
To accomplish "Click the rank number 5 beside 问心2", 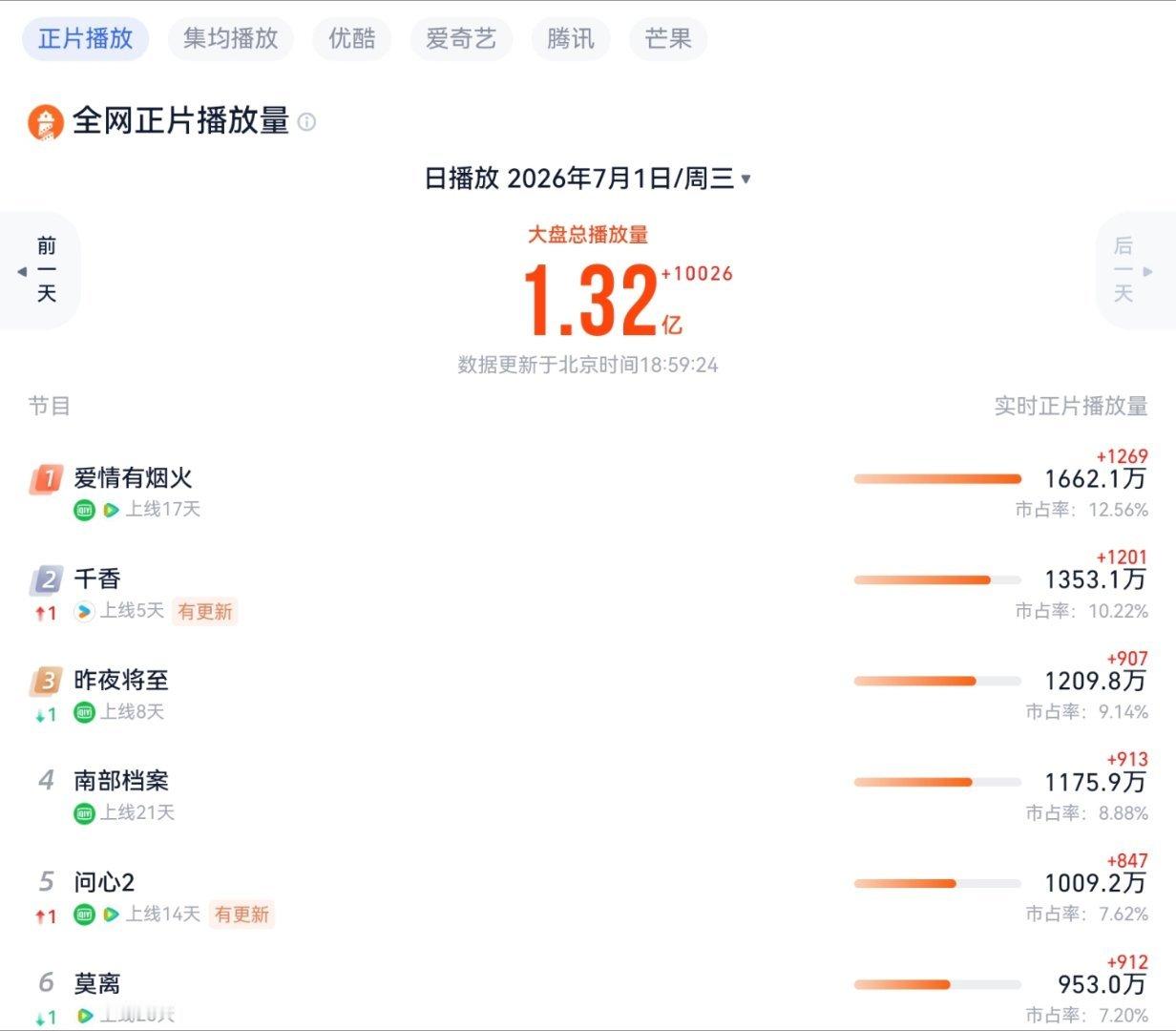I will (46, 881).
